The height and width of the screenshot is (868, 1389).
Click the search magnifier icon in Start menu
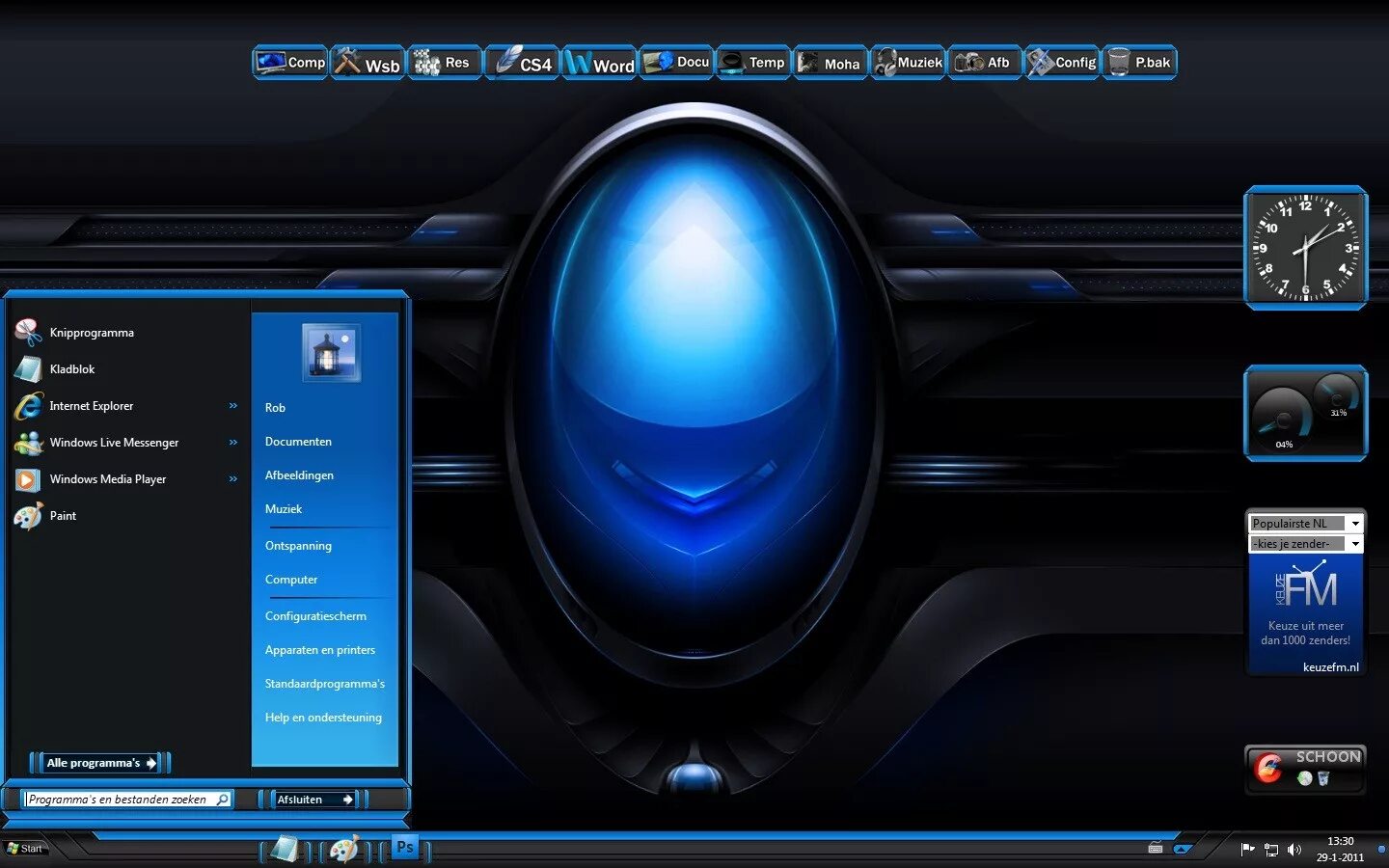(223, 800)
